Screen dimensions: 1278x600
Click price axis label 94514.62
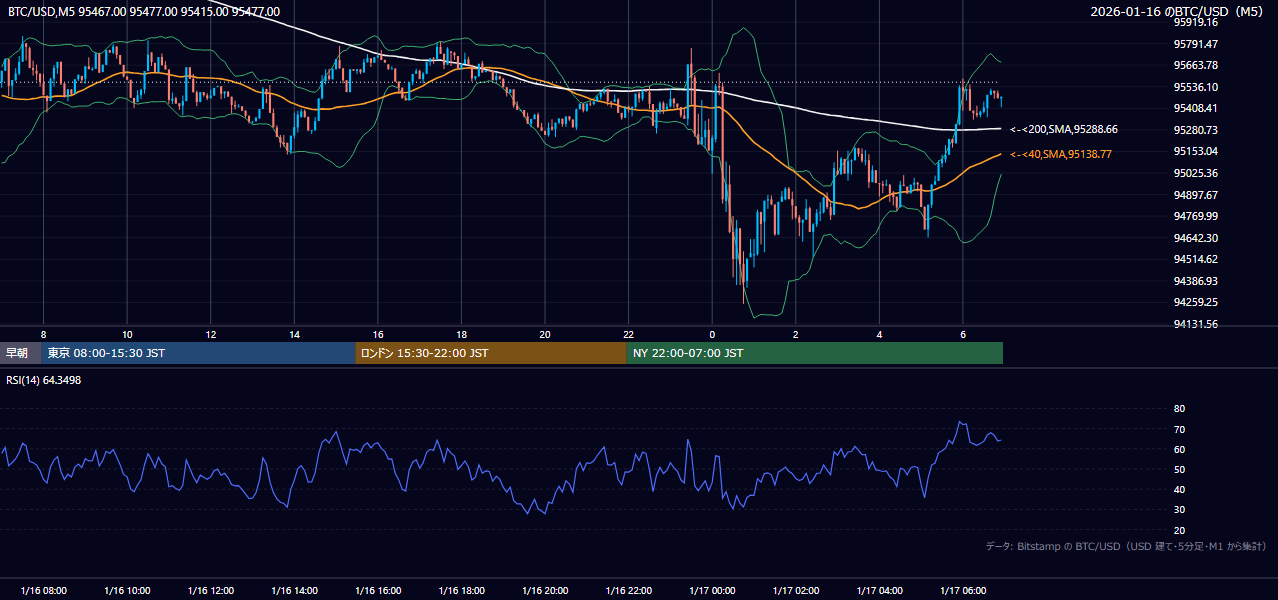(x=1196, y=259)
